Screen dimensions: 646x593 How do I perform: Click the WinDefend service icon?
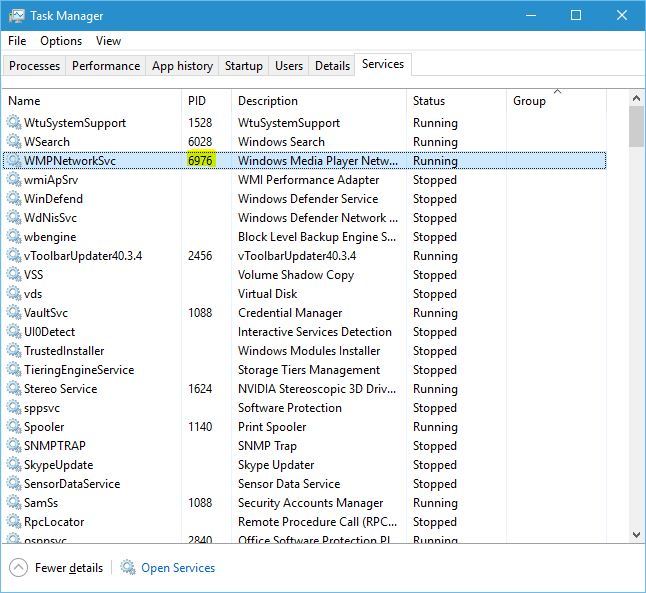pos(14,198)
